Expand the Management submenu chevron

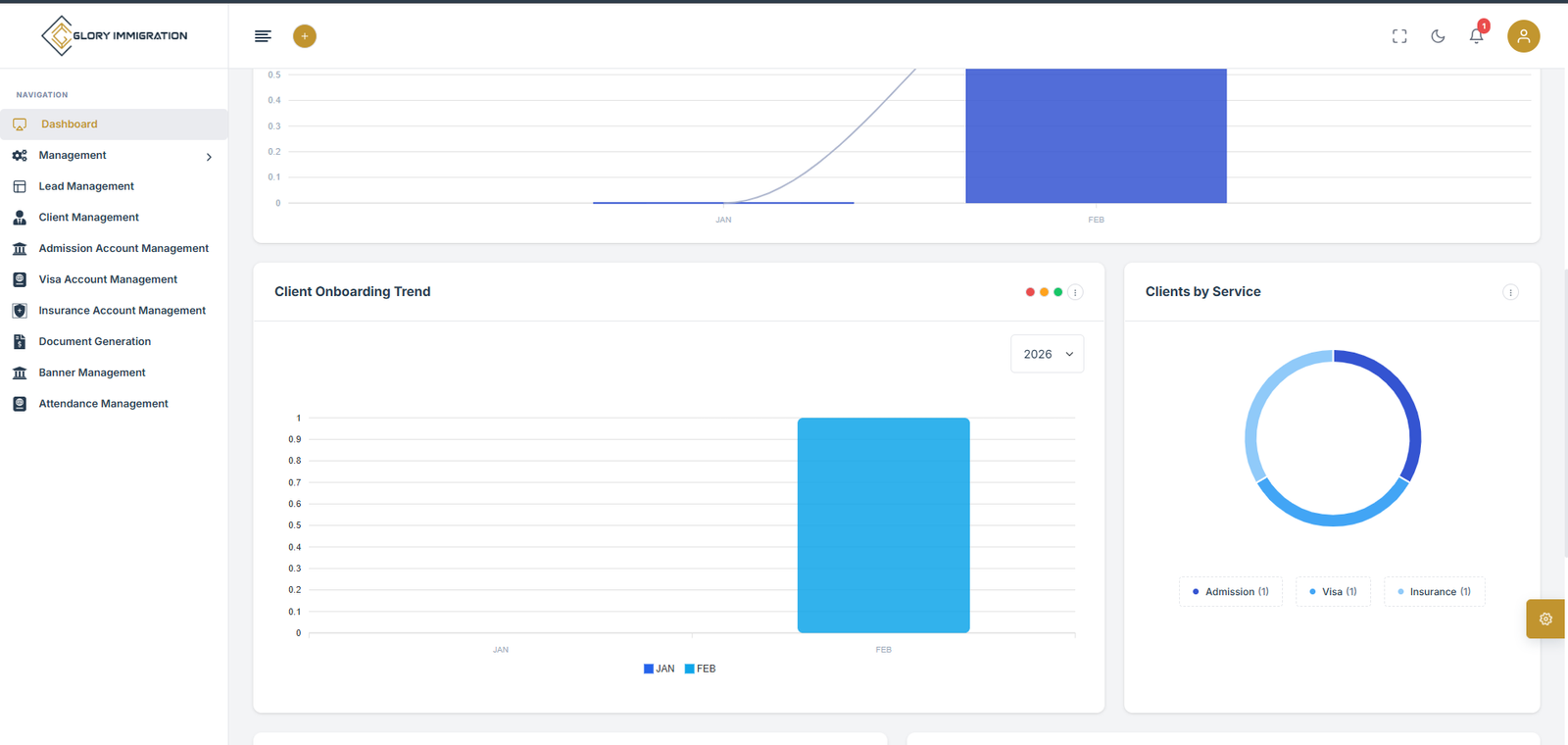pyautogui.click(x=209, y=157)
